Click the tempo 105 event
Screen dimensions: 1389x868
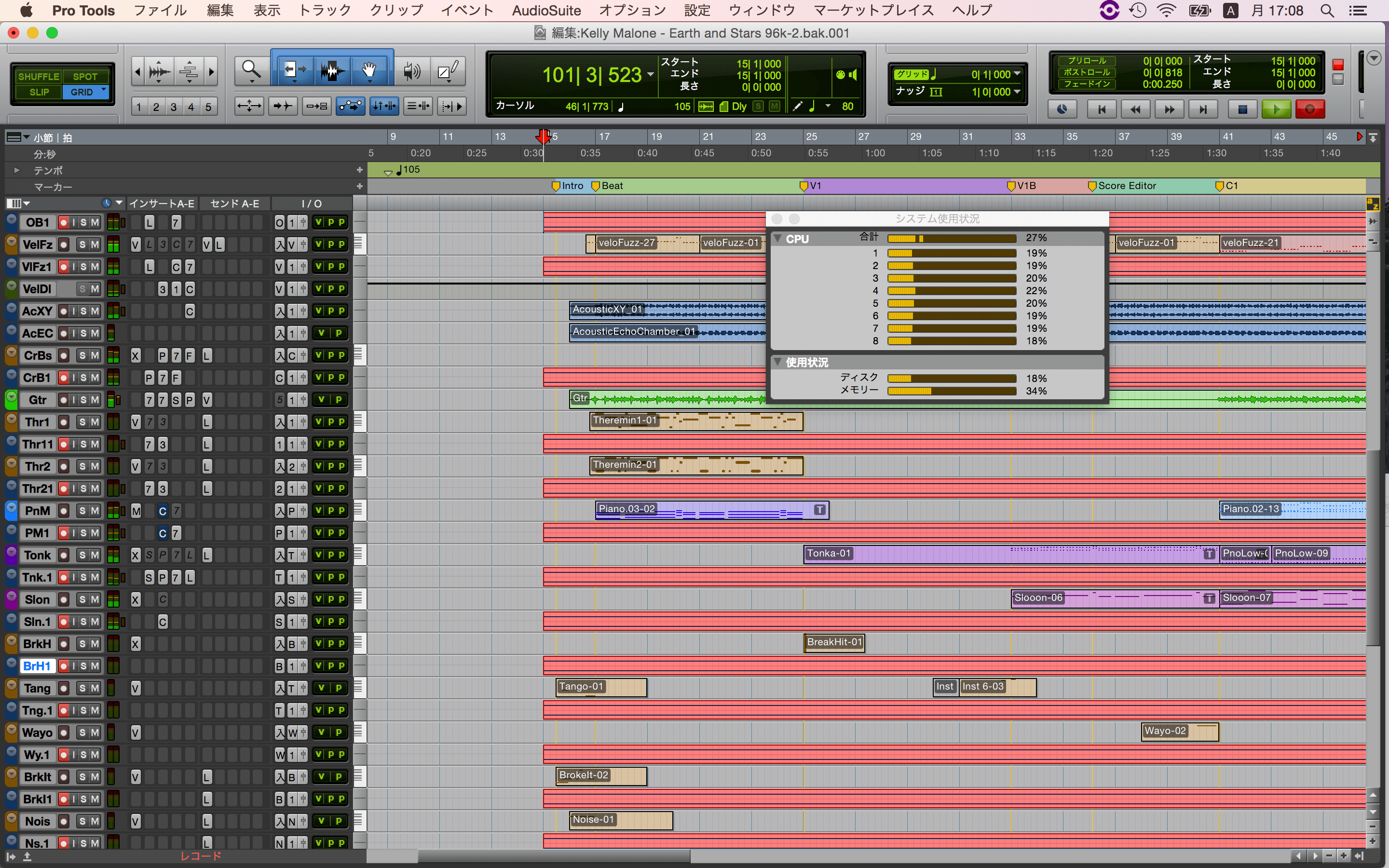pos(408,170)
